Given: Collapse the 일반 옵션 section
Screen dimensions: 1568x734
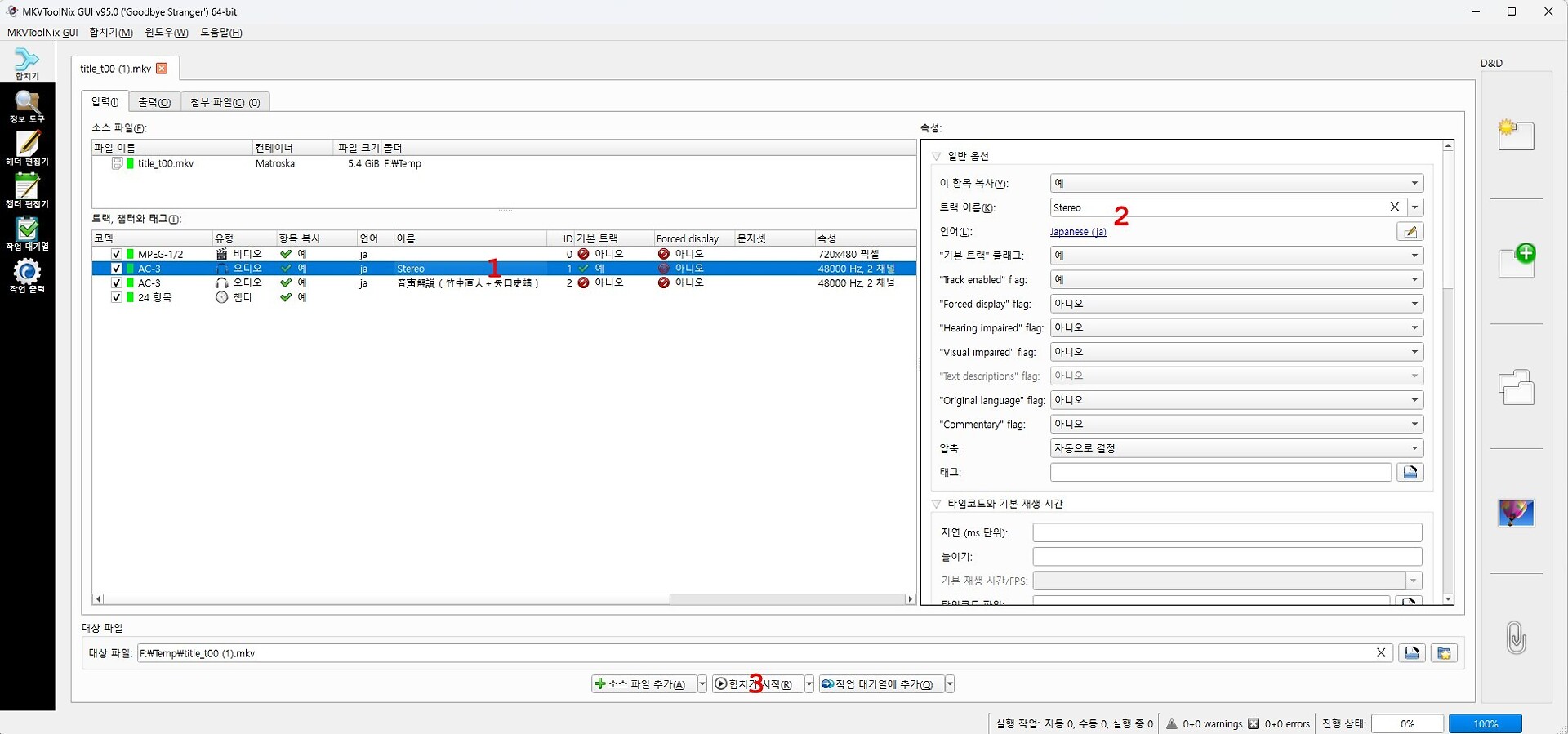Looking at the screenshot, I should tap(937, 156).
